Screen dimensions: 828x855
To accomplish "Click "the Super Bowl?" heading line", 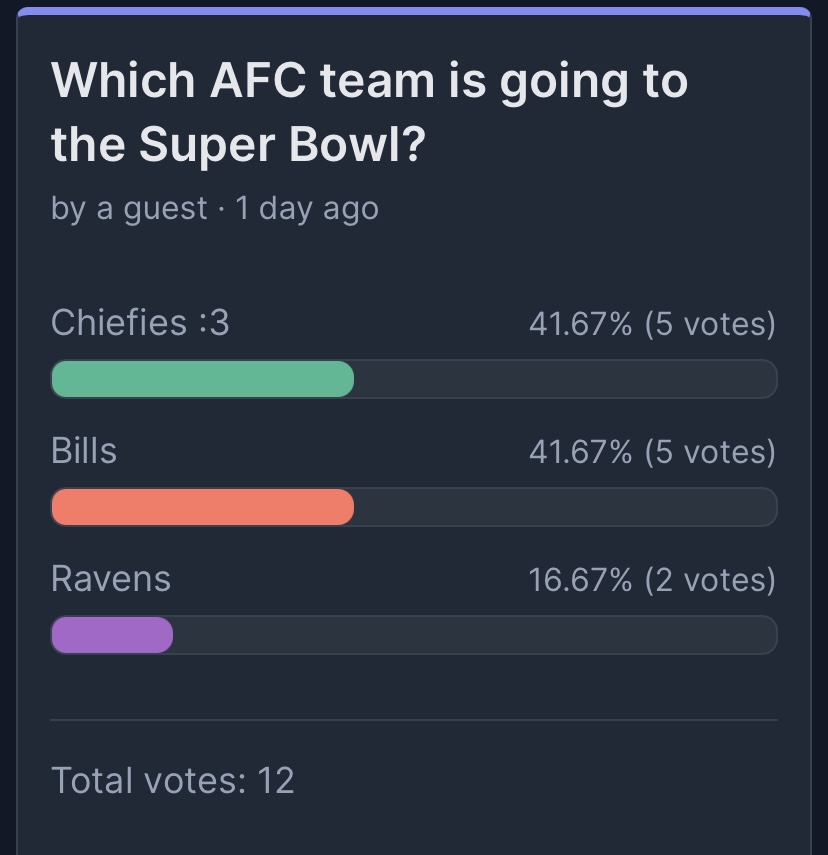I will click(238, 145).
